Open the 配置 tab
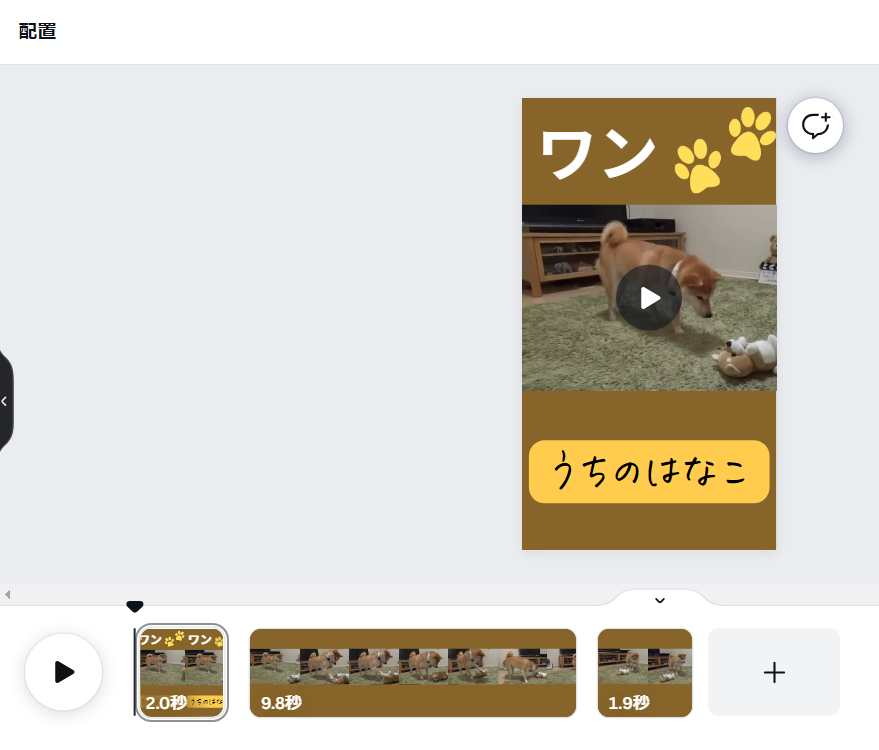 37,31
